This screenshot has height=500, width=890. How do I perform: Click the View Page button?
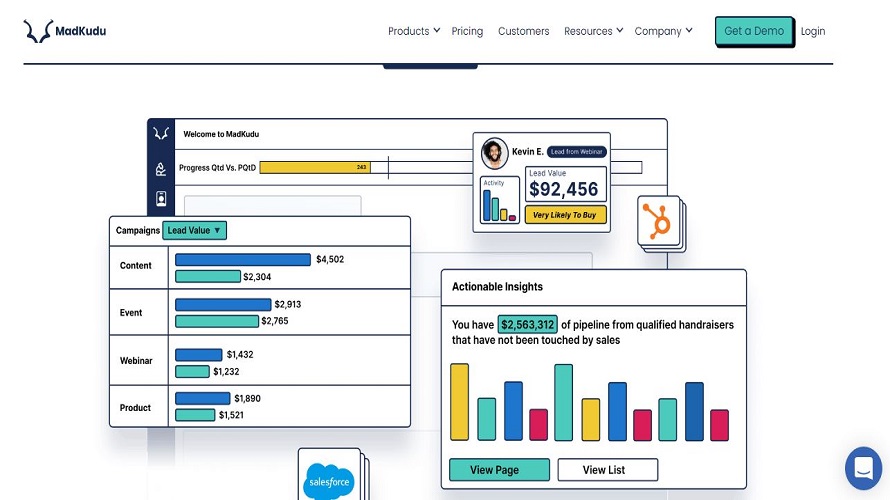499,470
